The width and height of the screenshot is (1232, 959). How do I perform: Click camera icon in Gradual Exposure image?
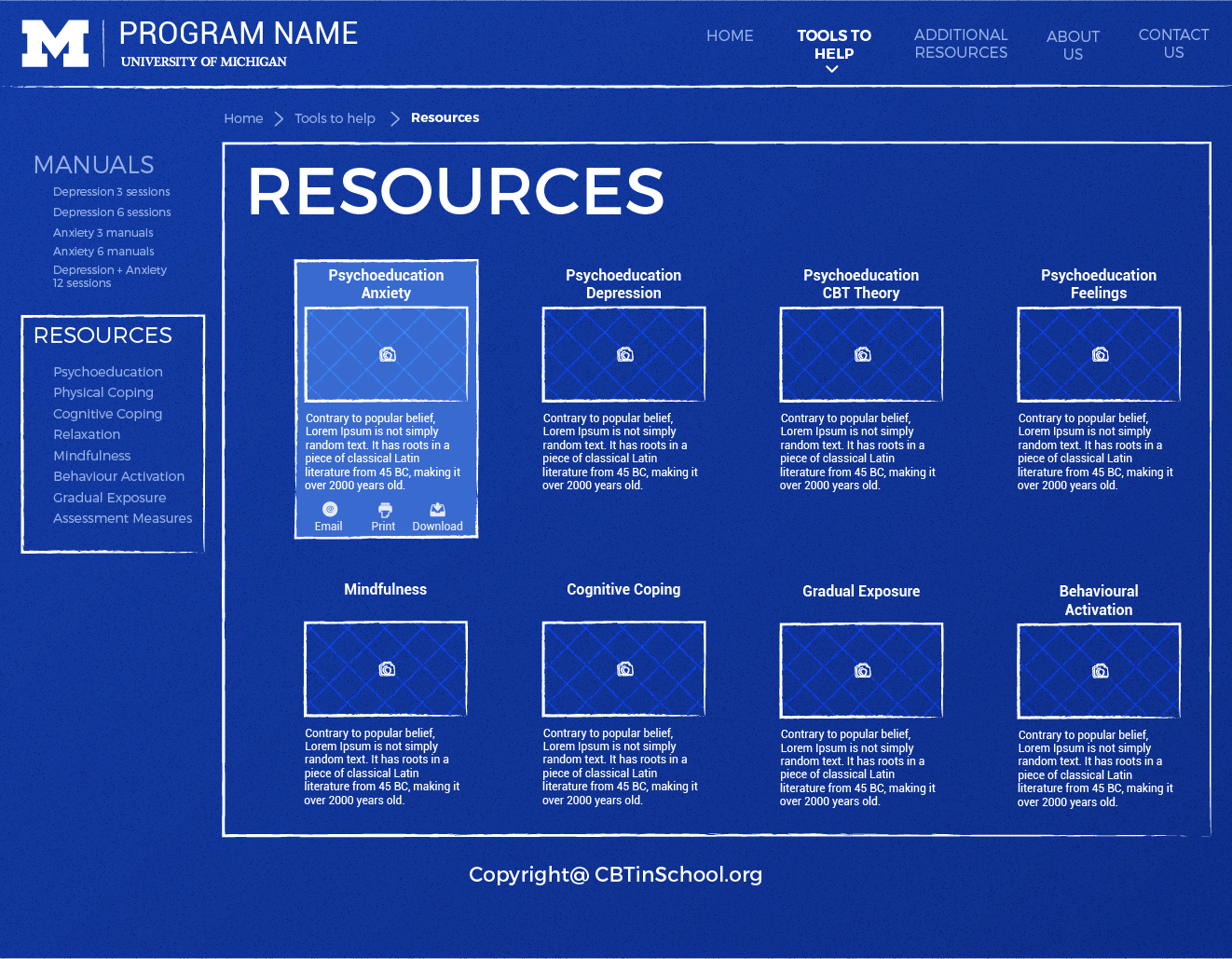point(862,671)
